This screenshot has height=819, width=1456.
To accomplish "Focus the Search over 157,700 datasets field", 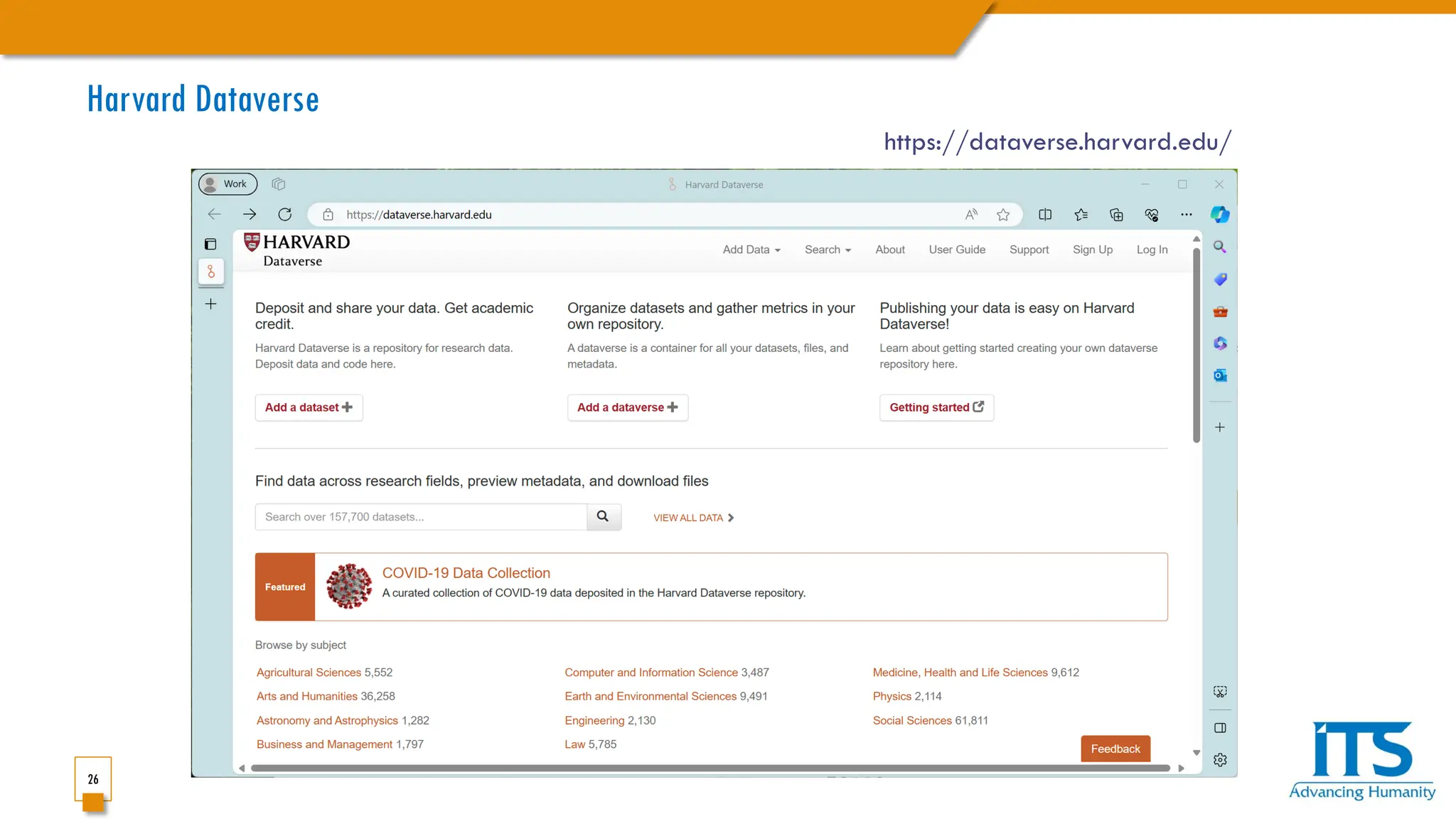I will click(421, 517).
